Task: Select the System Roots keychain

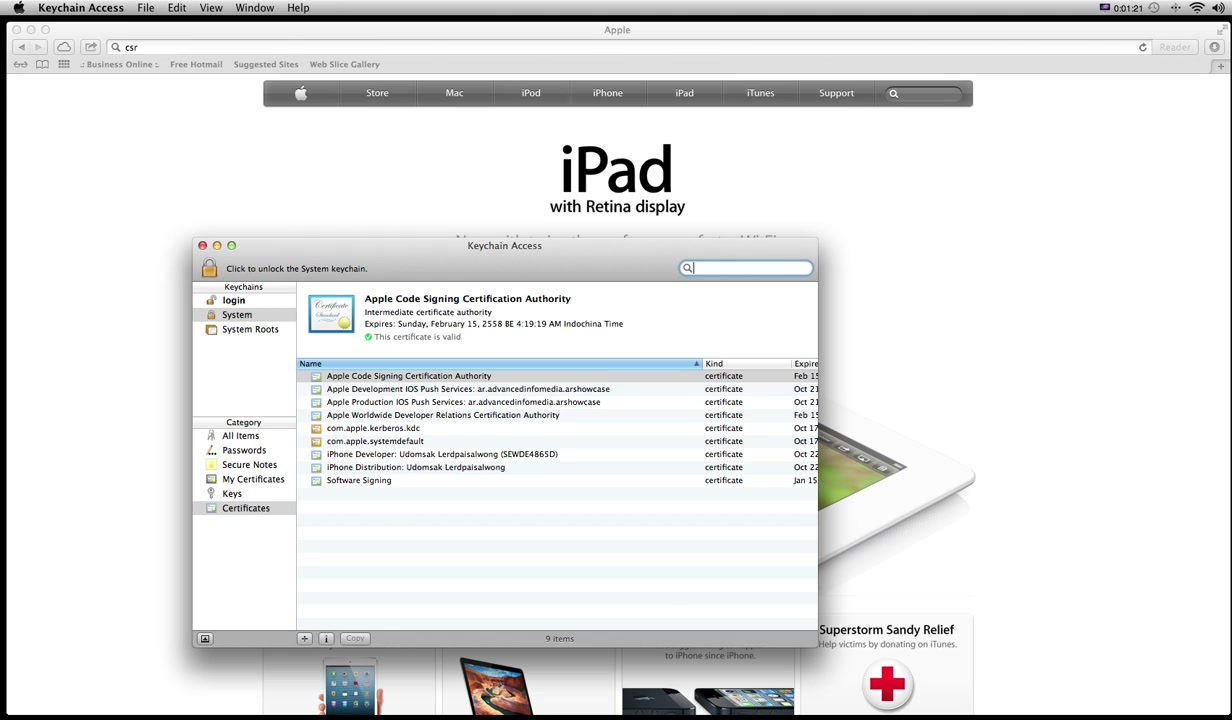Action: click(x=250, y=329)
